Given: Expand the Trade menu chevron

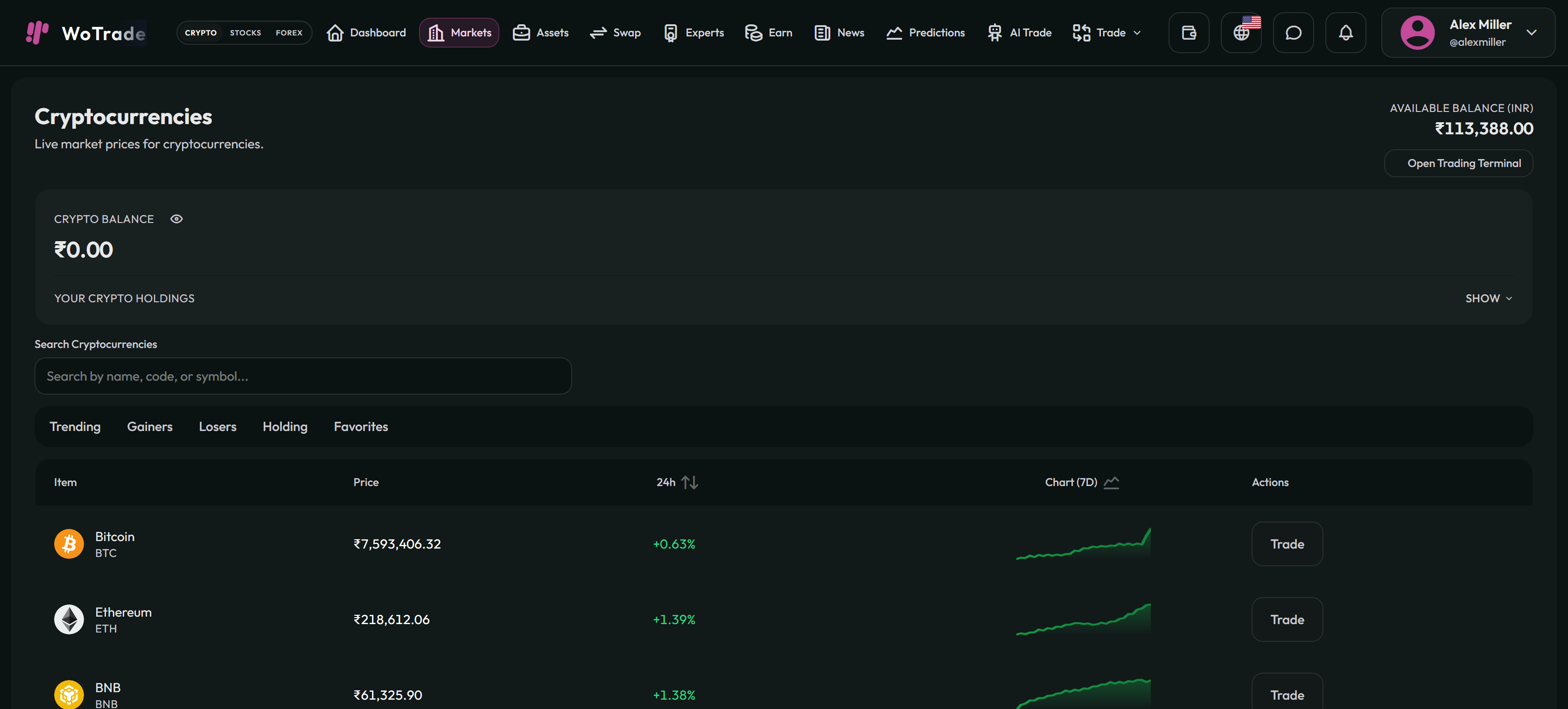Looking at the screenshot, I should 1137,33.
